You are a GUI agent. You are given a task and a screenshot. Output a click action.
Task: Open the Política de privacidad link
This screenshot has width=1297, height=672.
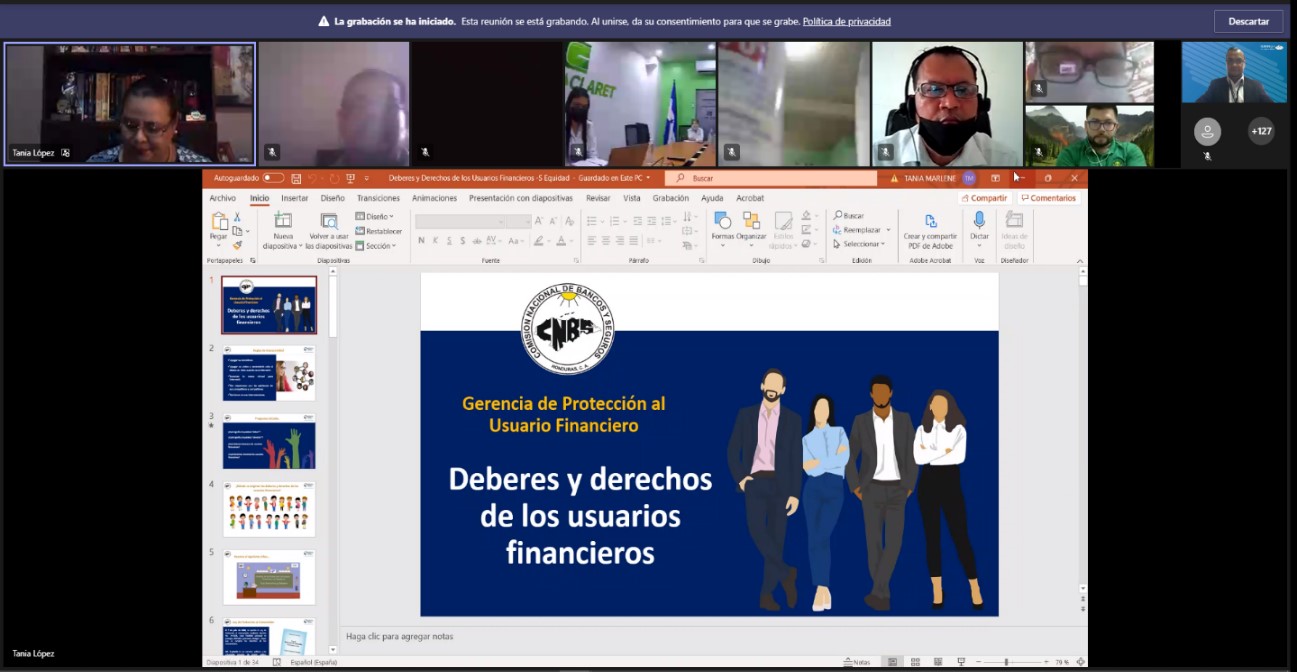click(846, 21)
